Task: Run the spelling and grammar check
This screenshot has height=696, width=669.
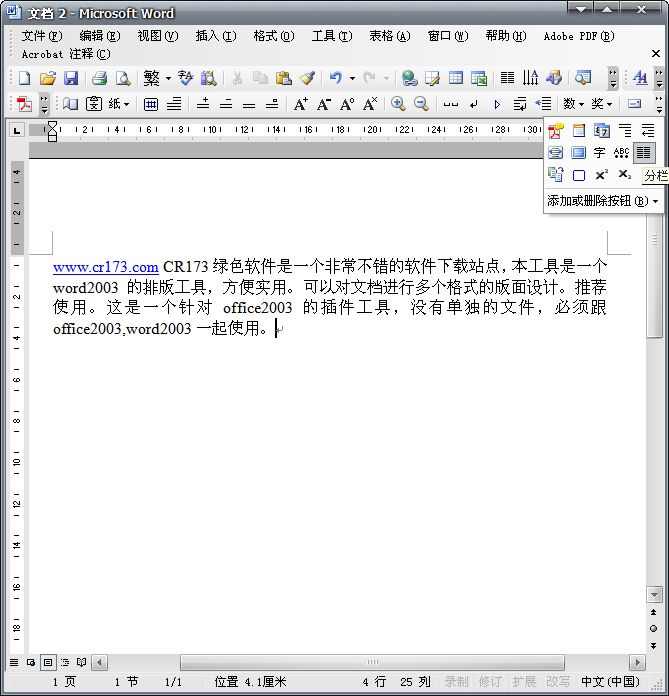Action: (x=185, y=78)
